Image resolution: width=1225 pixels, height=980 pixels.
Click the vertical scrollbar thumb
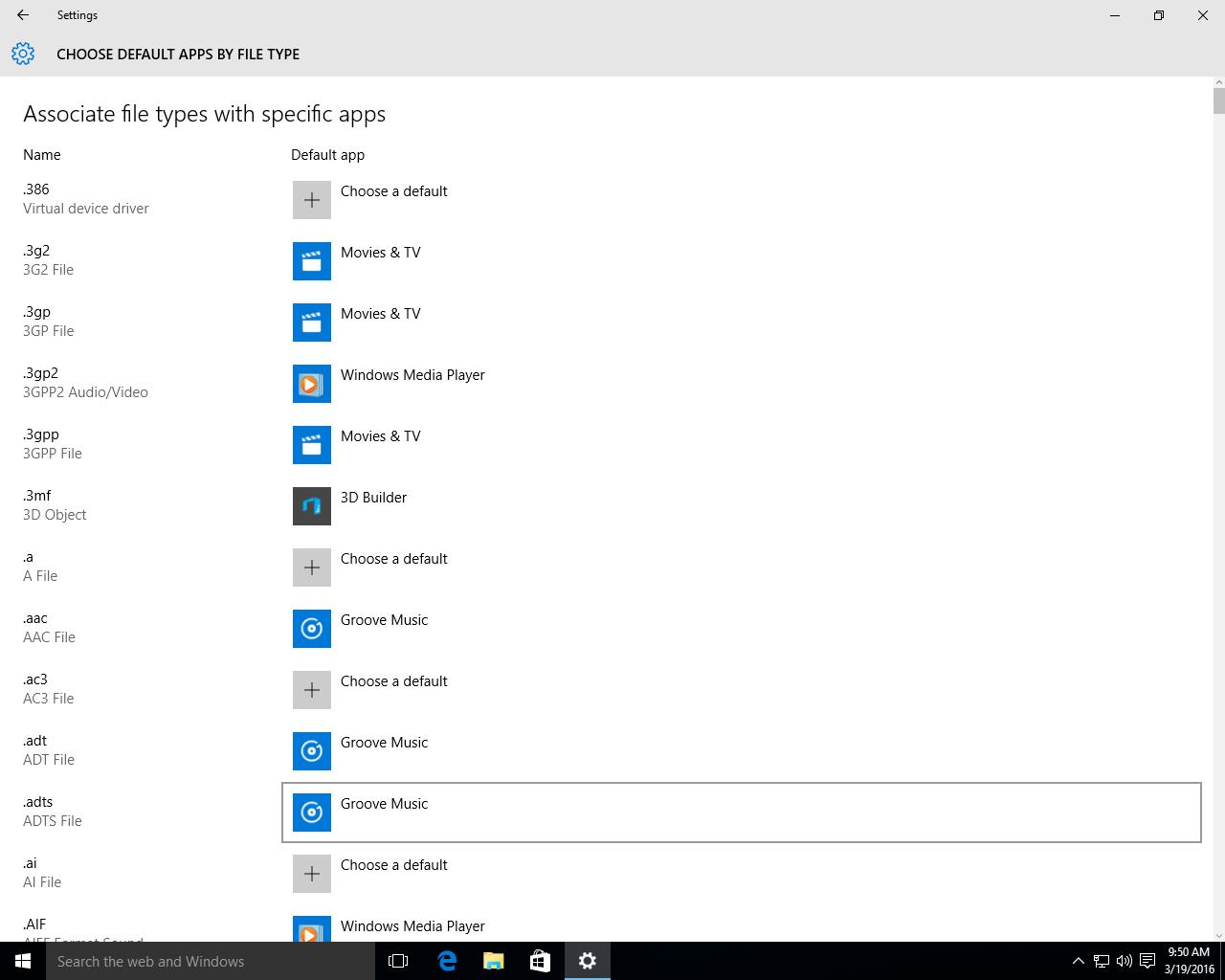pyautogui.click(x=1218, y=100)
